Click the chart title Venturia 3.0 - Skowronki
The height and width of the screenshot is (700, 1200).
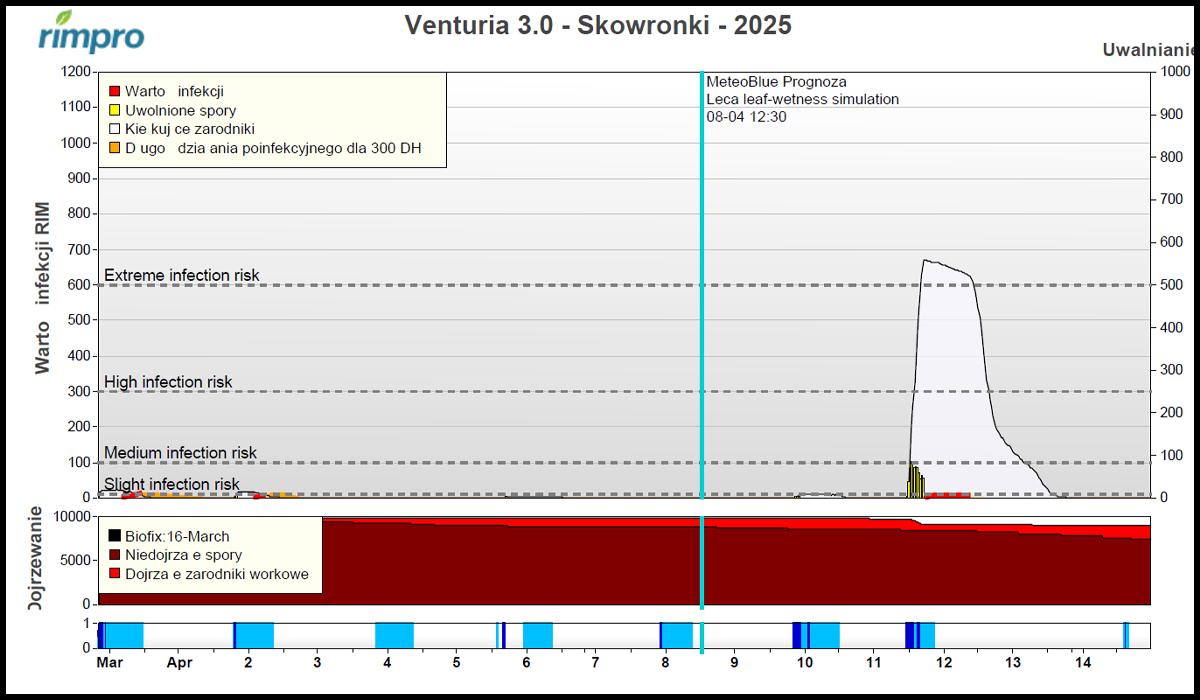(598, 25)
